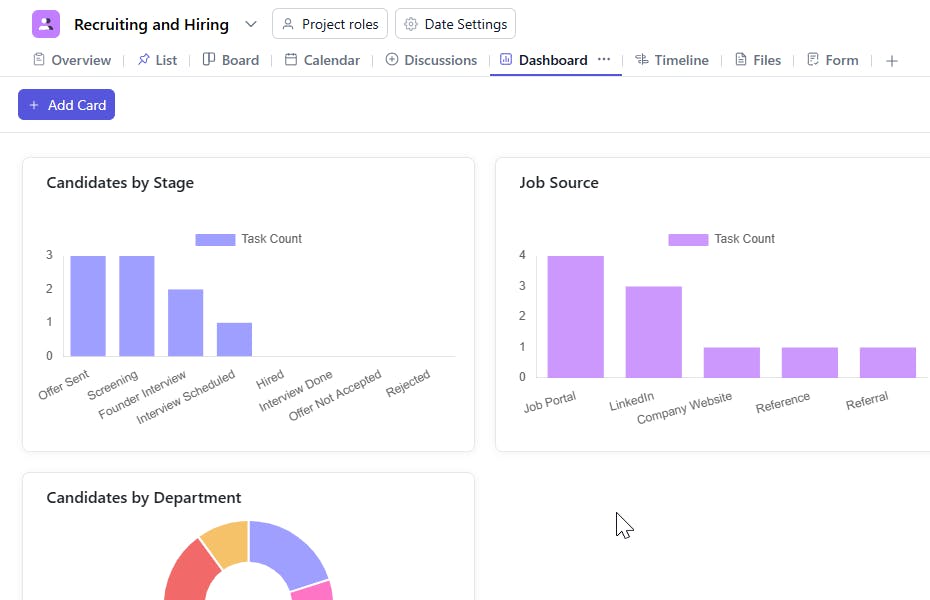Go to the Discussions tab

coord(431,60)
